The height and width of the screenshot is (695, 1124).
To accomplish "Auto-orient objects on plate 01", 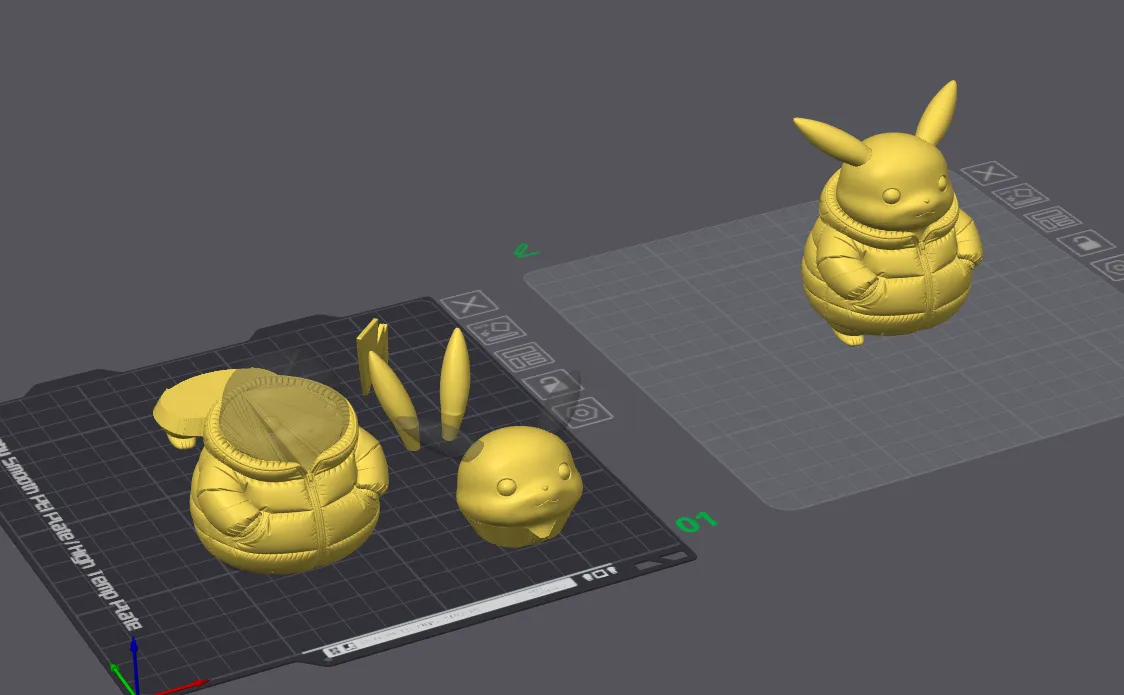I will point(496,330).
